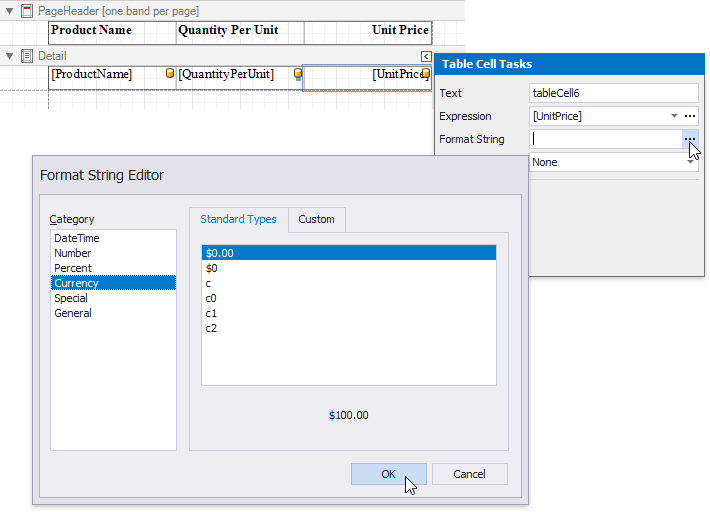Click the smart tag arrow above the UnitPrice cell

(426, 57)
